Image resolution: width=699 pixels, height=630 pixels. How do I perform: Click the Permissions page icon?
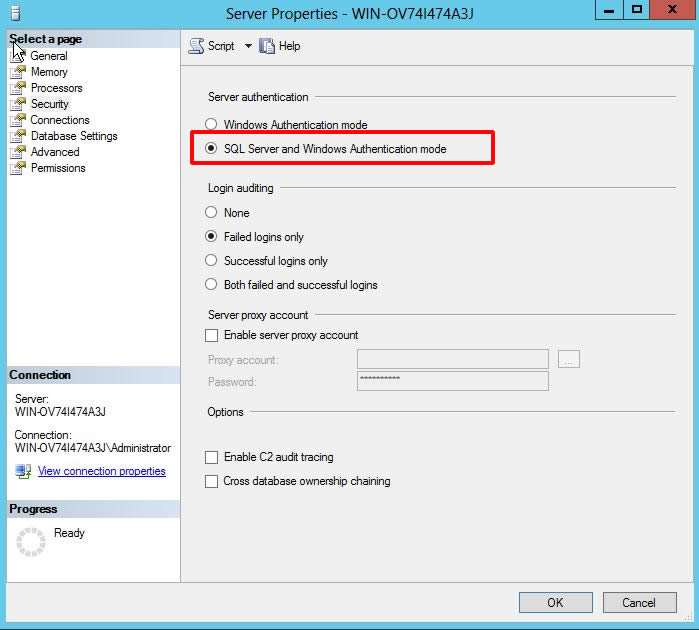(18, 168)
